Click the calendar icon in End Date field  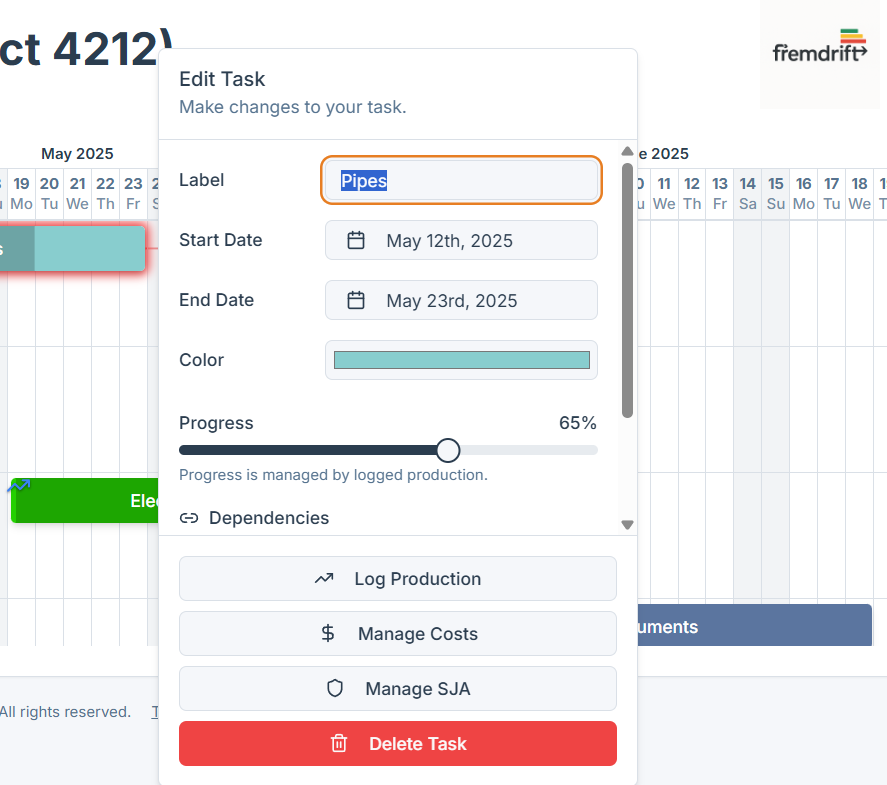[356, 300]
